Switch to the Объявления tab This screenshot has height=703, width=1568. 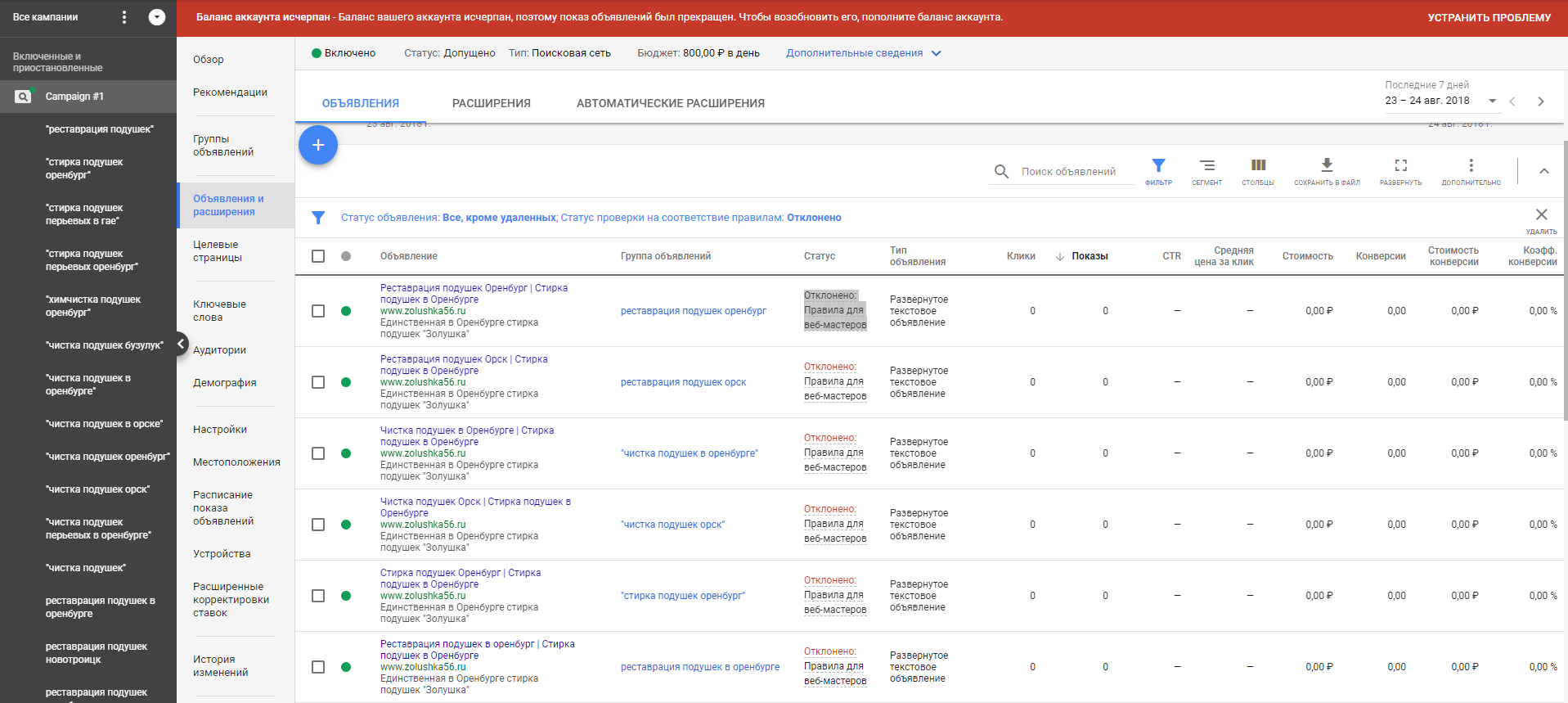(361, 103)
